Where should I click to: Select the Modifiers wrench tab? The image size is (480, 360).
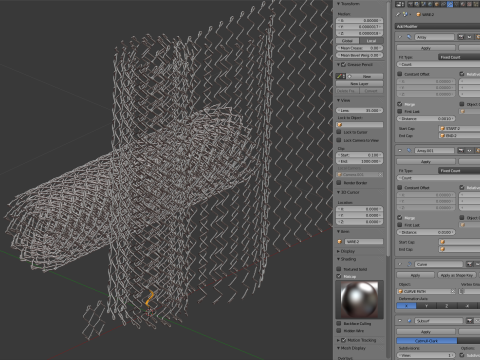(x=450, y=4)
